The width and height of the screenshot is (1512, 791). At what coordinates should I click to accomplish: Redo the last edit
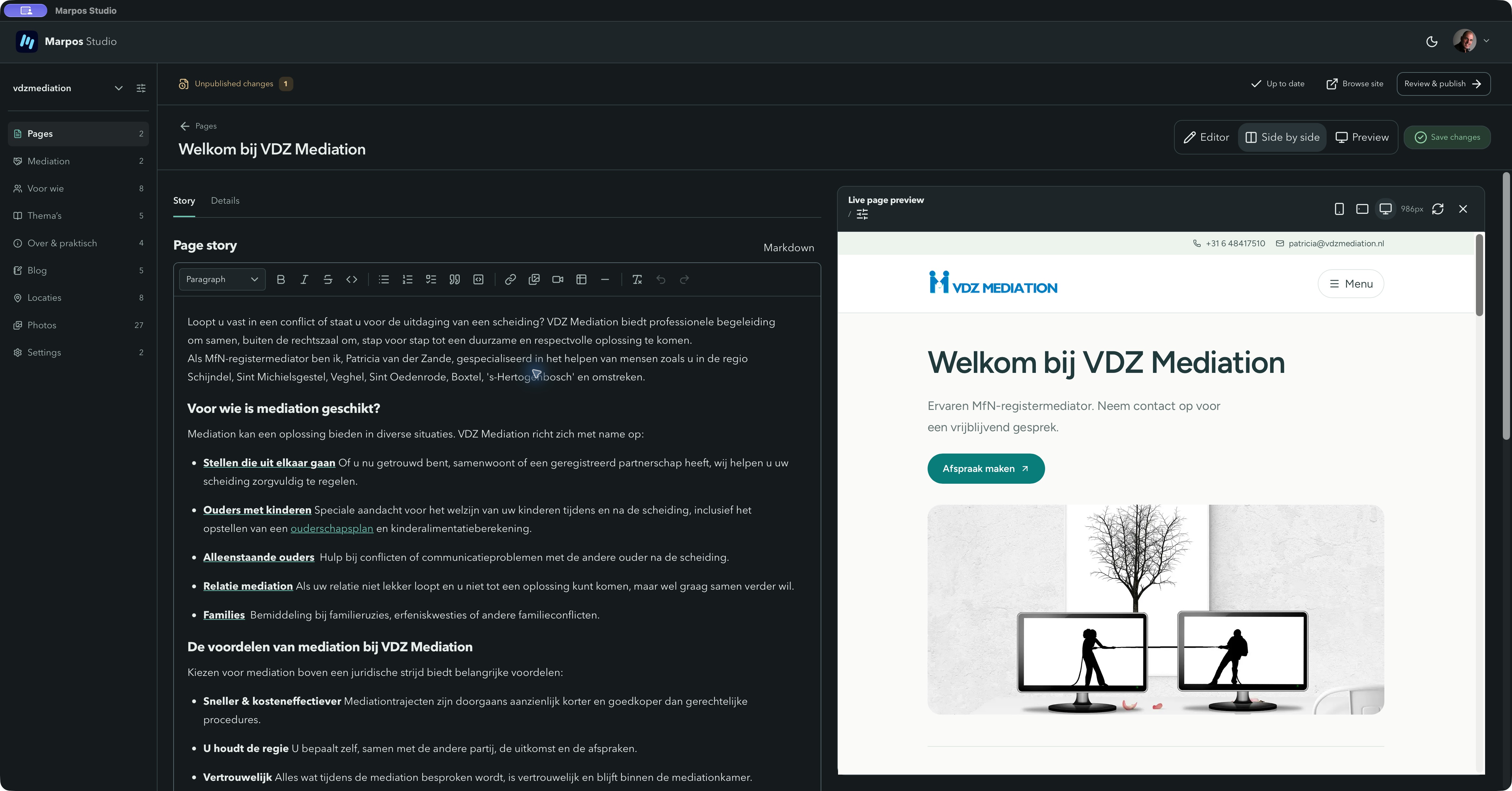tap(684, 279)
